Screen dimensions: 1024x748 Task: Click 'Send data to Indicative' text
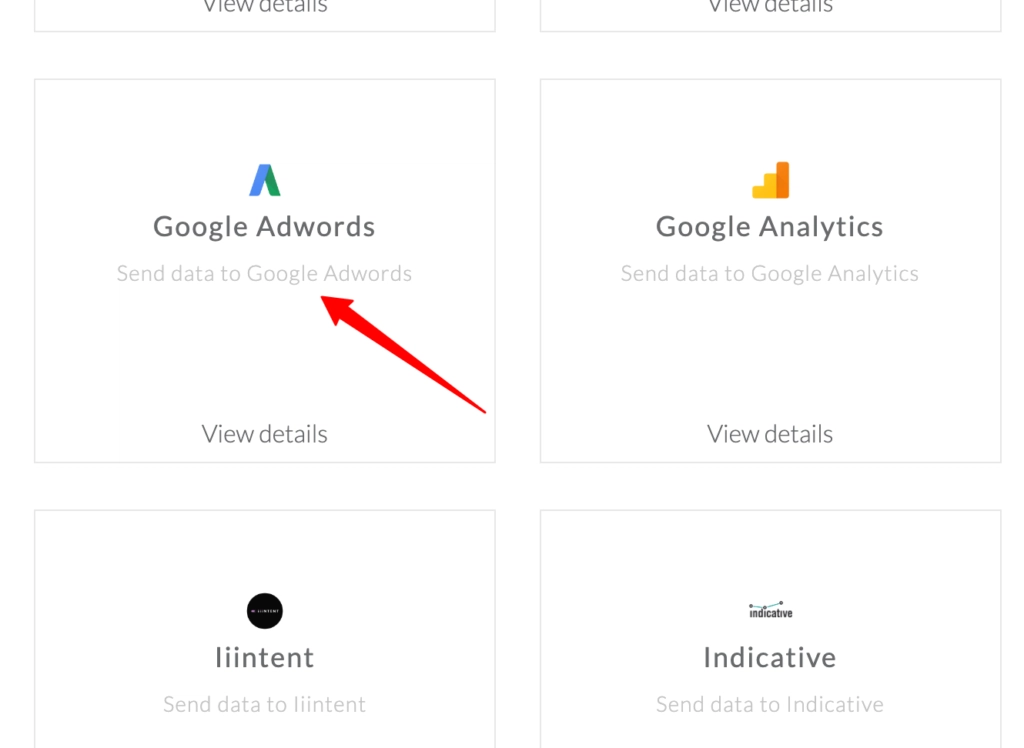pyautogui.click(x=769, y=704)
